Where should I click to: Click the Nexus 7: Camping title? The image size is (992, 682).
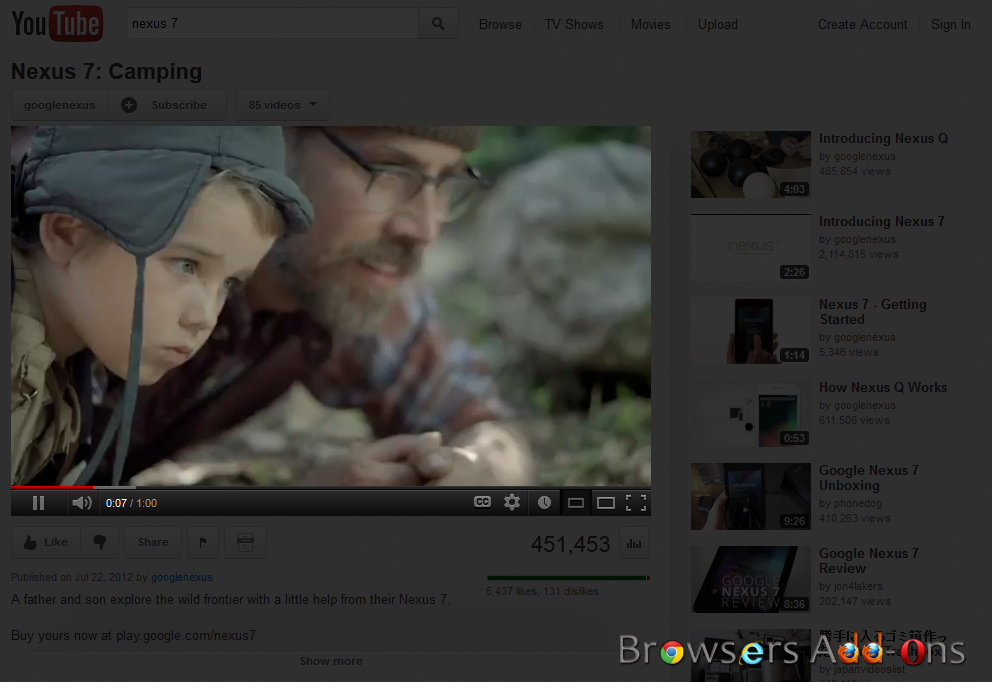[106, 71]
